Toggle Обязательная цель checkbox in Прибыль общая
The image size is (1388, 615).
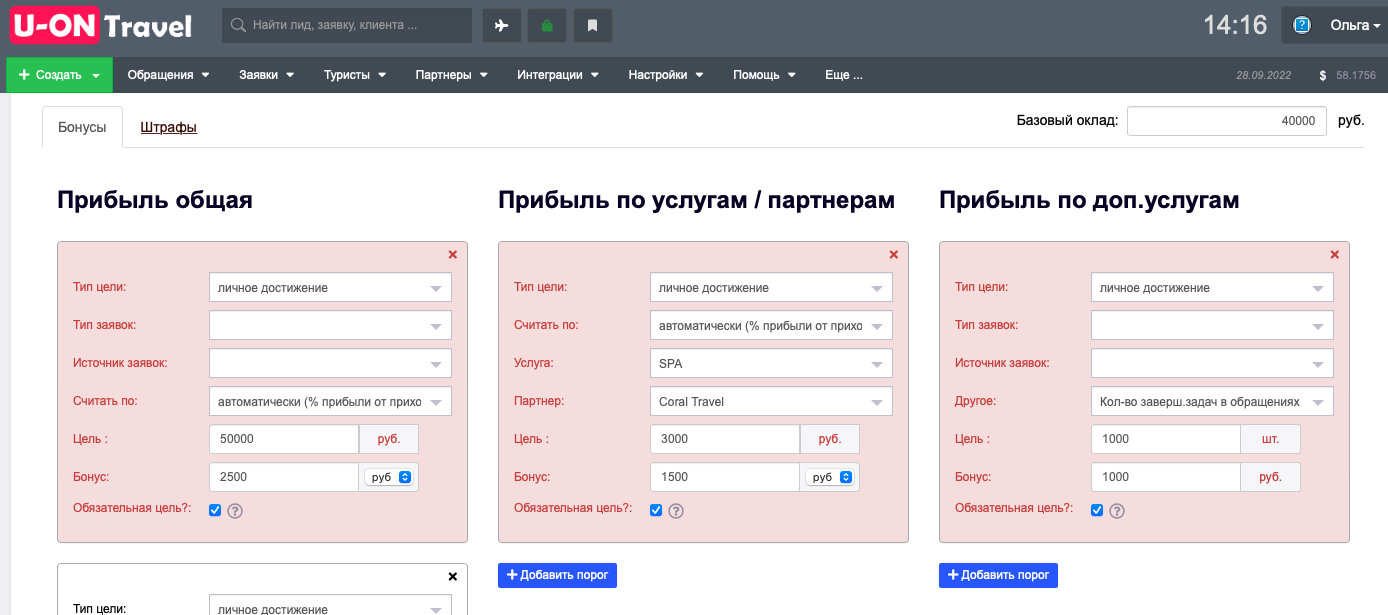215,510
